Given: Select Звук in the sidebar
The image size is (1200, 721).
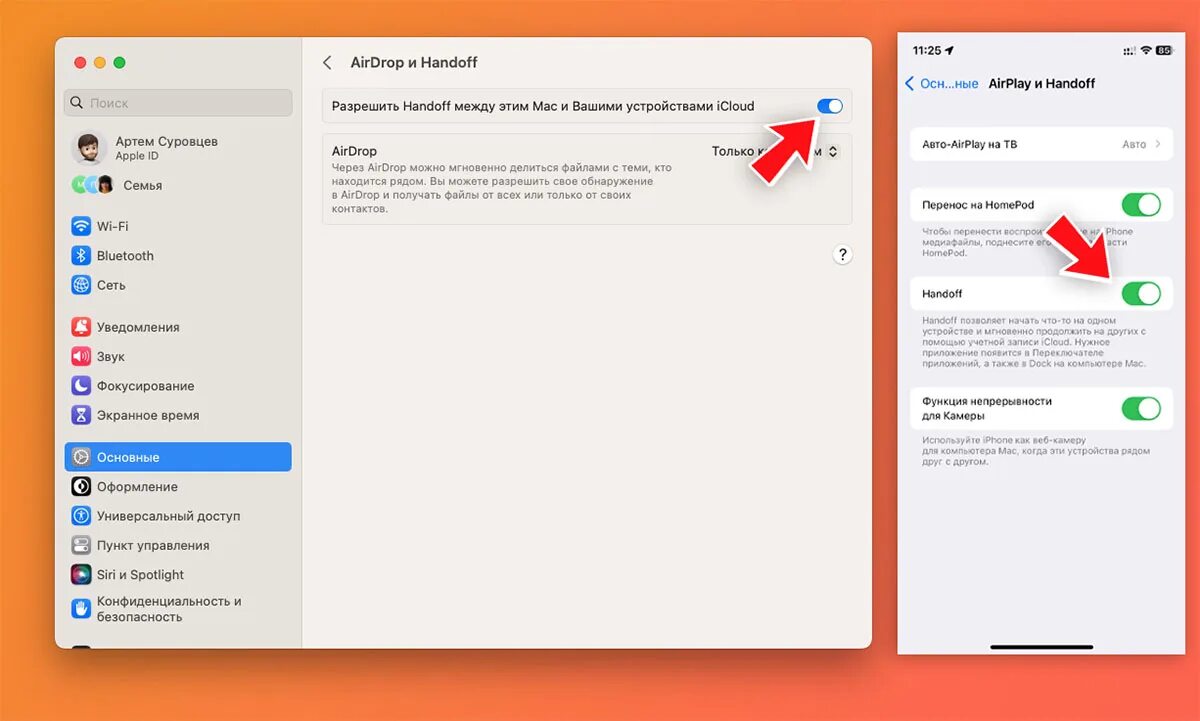Looking at the screenshot, I should 178,356.
